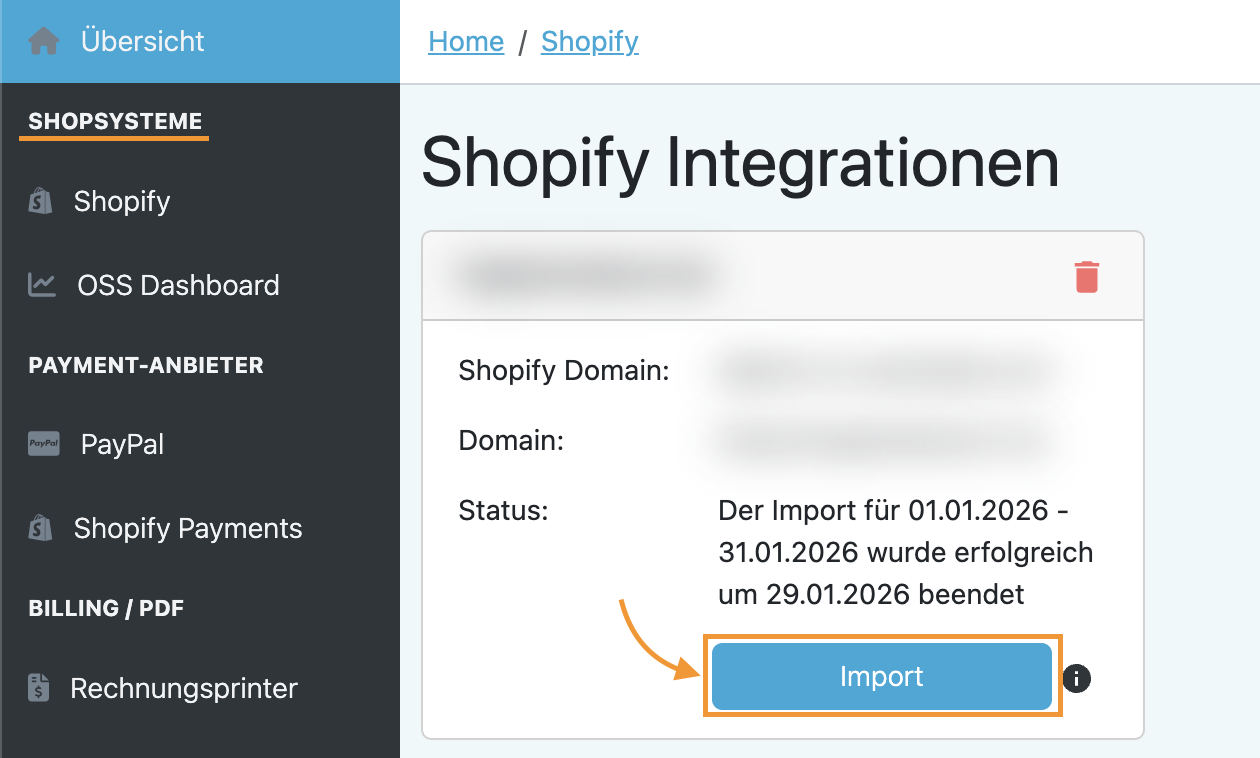
Task: Open the Übersicht menu entry
Action: click(x=142, y=42)
